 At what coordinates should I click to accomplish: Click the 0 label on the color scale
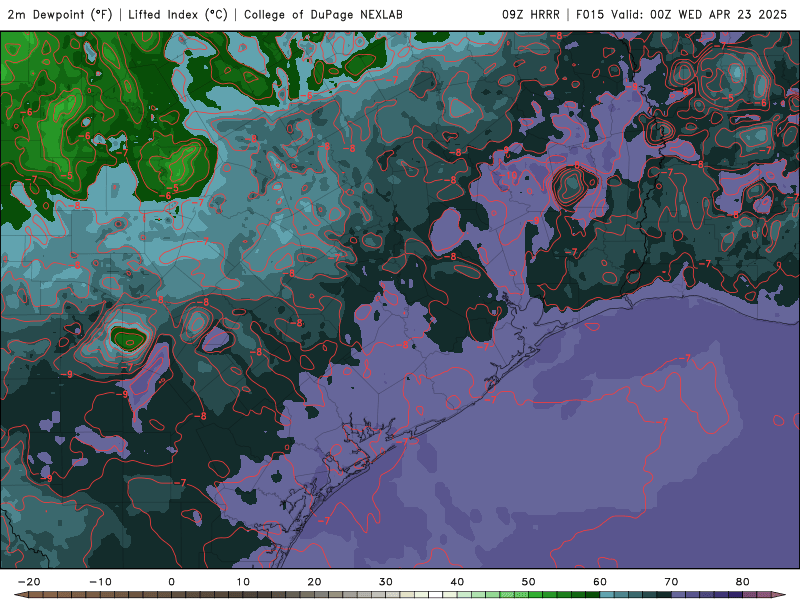(x=171, y=582)
